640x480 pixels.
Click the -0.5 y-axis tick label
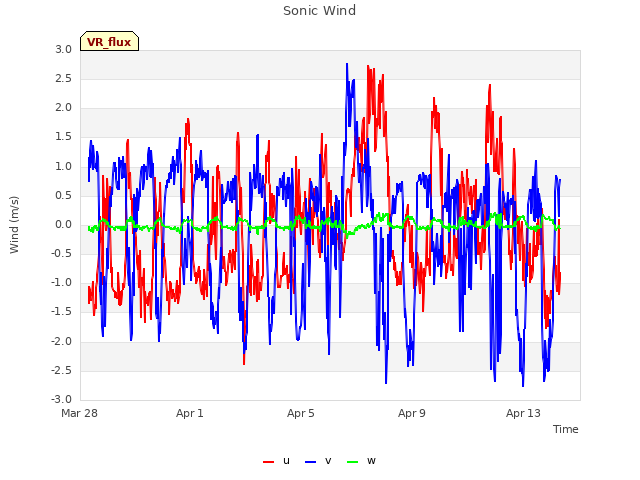pos(62,253)
